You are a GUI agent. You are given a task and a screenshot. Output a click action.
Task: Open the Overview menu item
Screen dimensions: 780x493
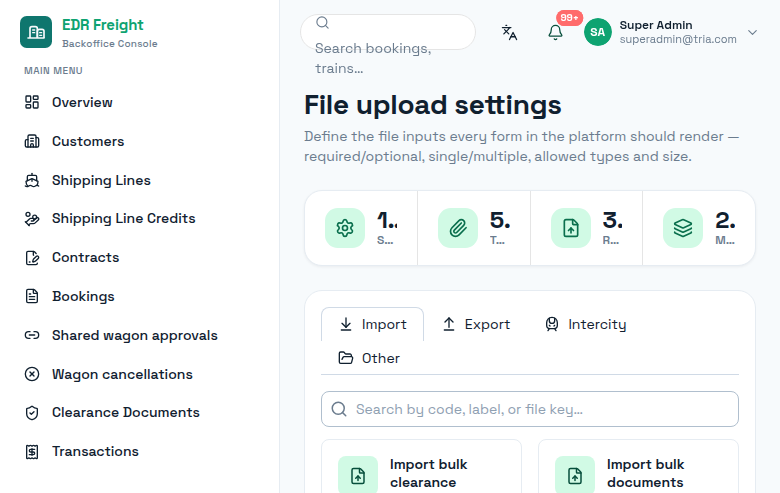pyautogui.click(x=82, y=102)
